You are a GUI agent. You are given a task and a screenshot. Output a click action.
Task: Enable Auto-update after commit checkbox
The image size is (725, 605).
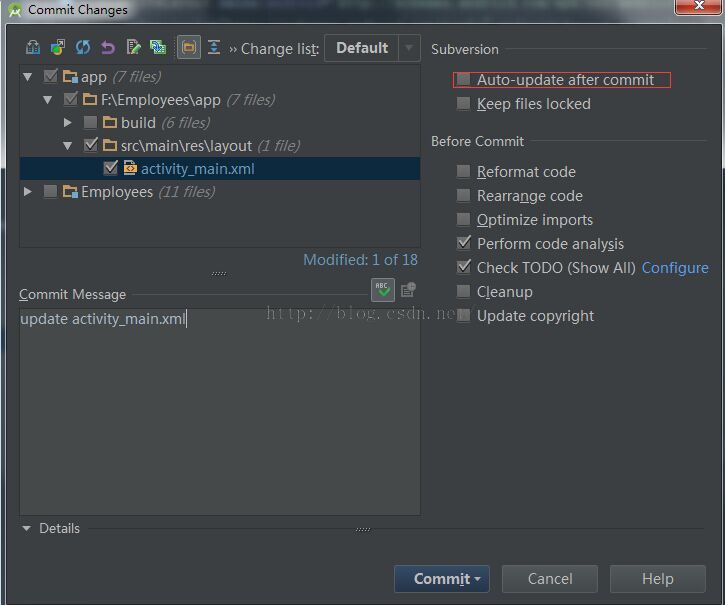click(463, 80)
